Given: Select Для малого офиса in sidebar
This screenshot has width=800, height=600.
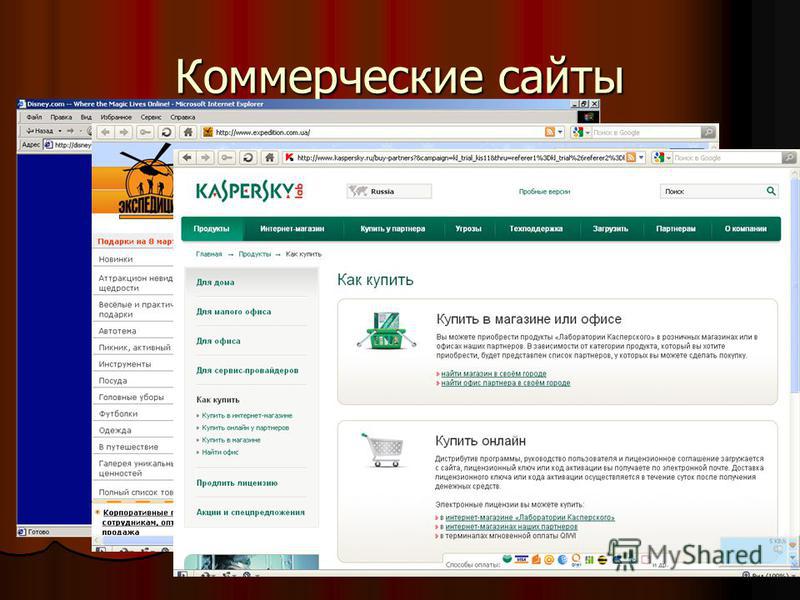Looking at the screenshot, I should click(234, 311).
